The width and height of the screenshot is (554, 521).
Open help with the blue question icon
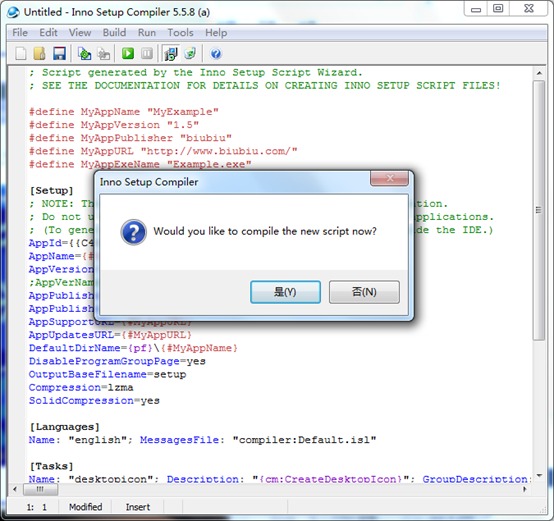point(216,54)
